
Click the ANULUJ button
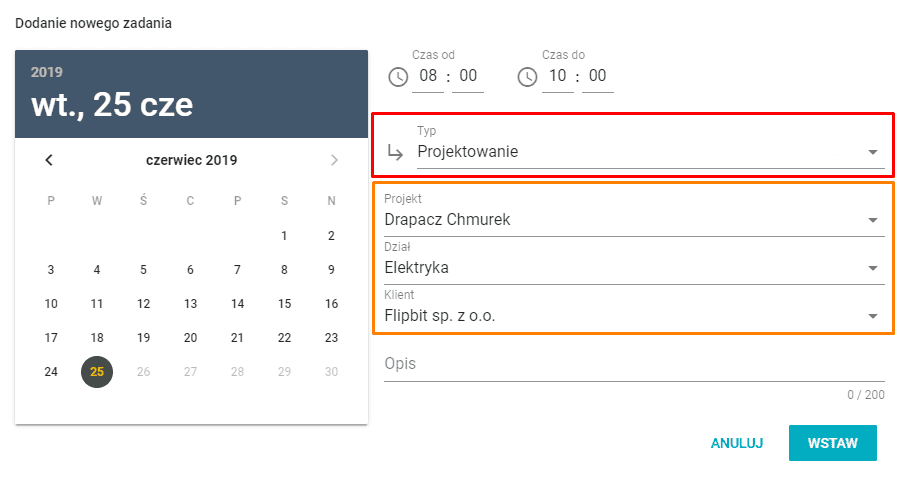(x=737, y=443)
